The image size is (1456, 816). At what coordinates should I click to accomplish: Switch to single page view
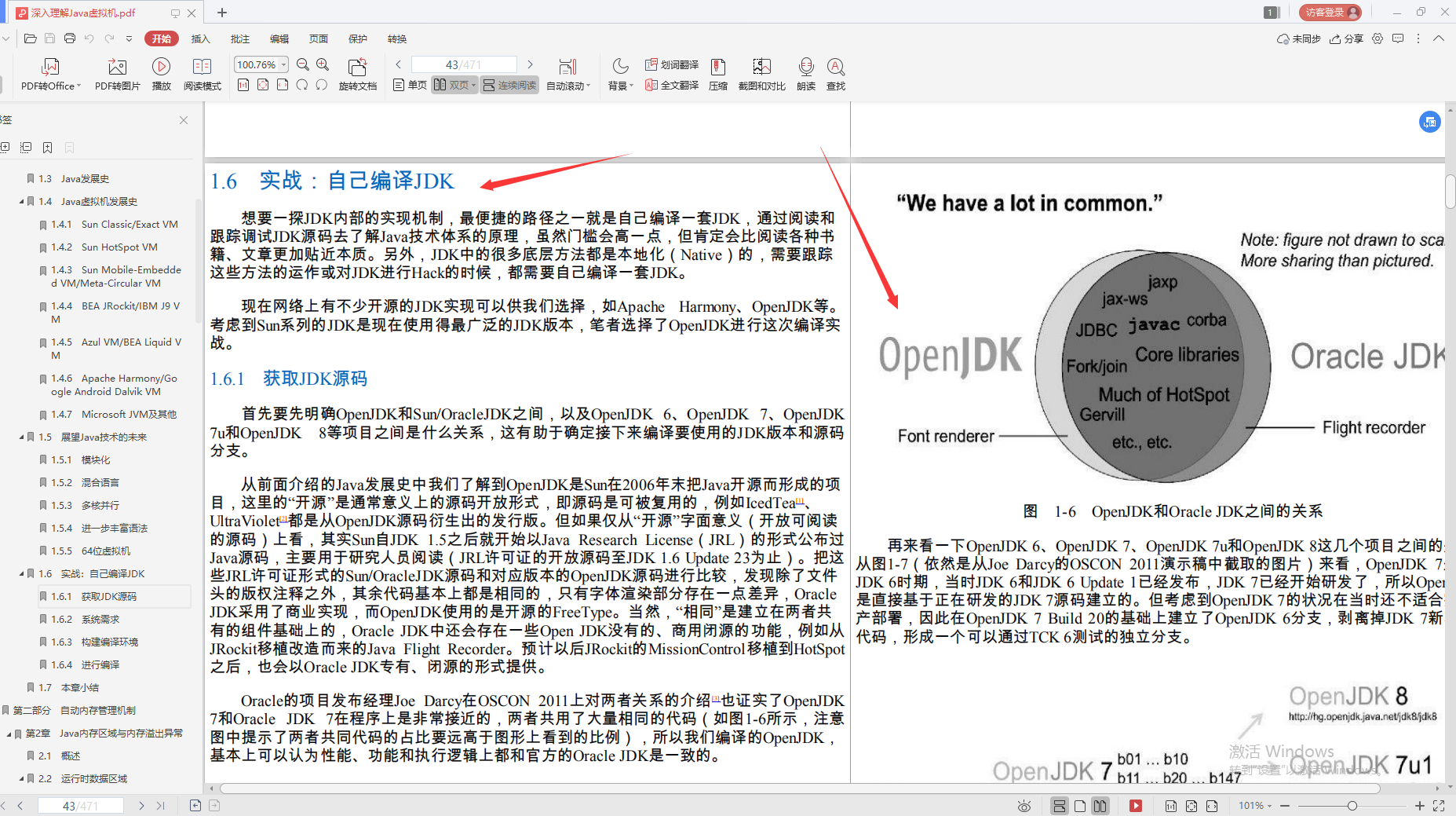point(410,85)
